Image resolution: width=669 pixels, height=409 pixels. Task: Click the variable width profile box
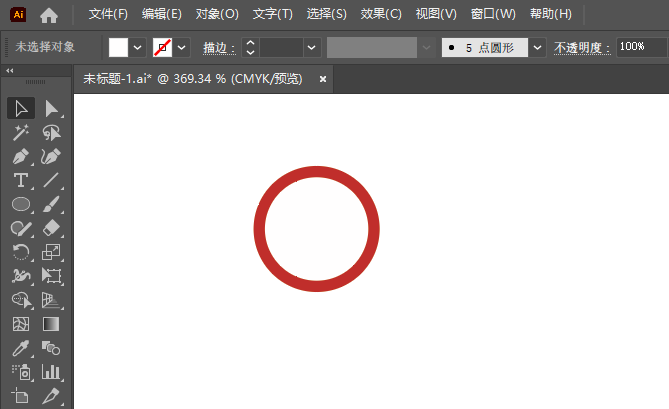tap(372, 47)
